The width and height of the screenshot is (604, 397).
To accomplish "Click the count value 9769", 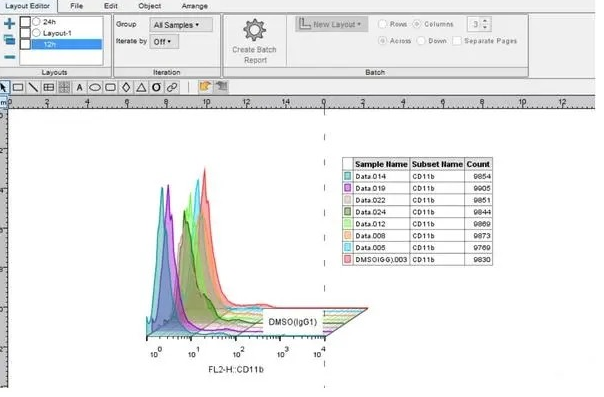I will pyautogui.click(x=482, y=248).
